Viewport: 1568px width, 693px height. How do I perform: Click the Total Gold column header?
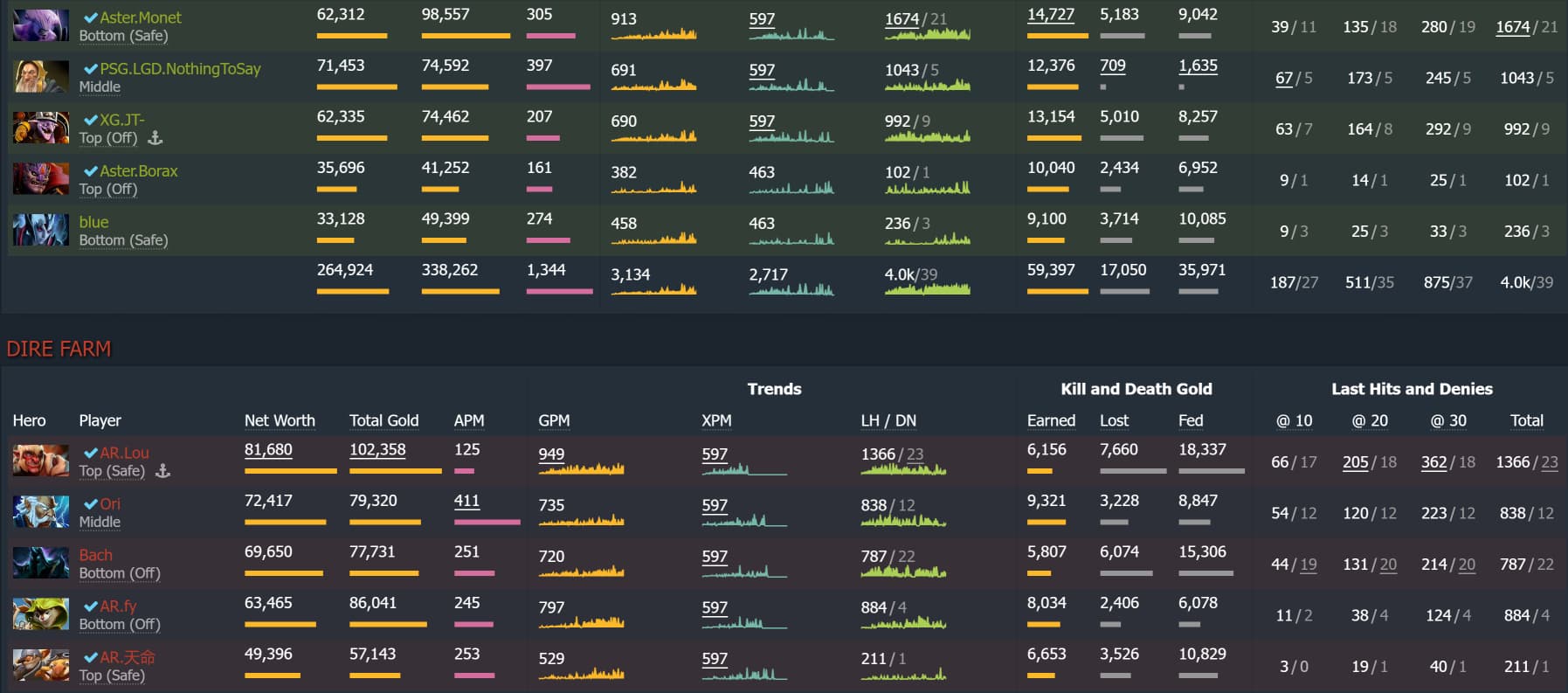click(383, 420)
